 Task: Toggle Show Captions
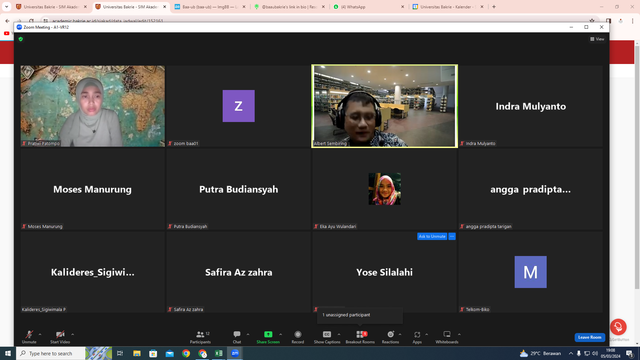[327, 337]
